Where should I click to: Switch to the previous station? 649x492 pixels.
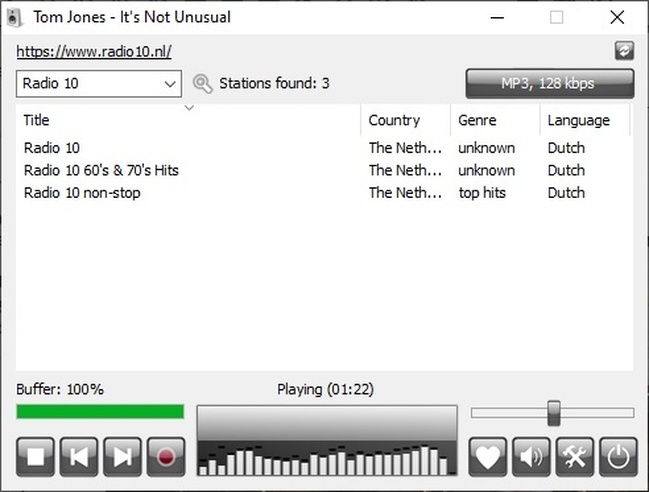79,457
